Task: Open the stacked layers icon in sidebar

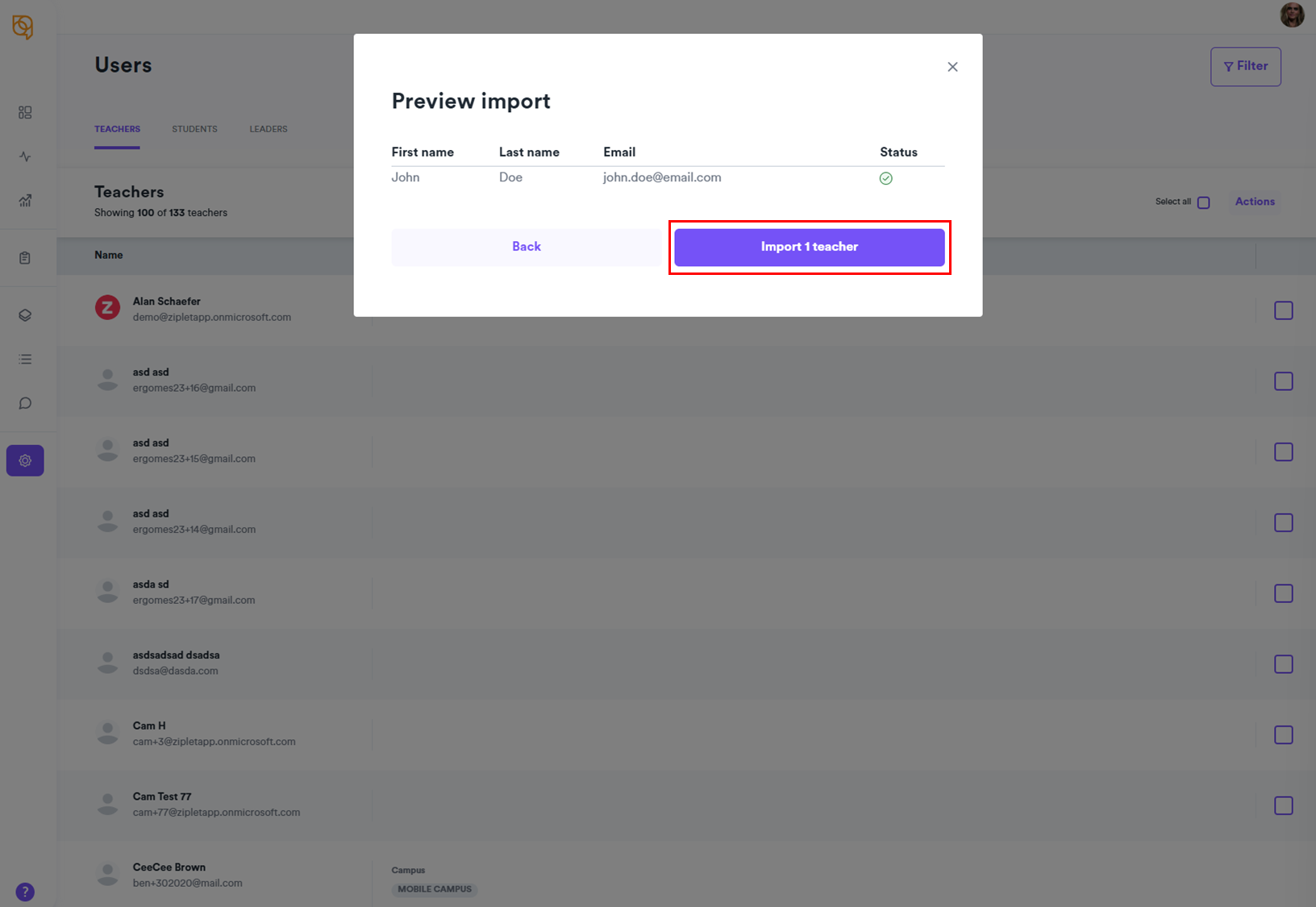Action: coord(25,315)
